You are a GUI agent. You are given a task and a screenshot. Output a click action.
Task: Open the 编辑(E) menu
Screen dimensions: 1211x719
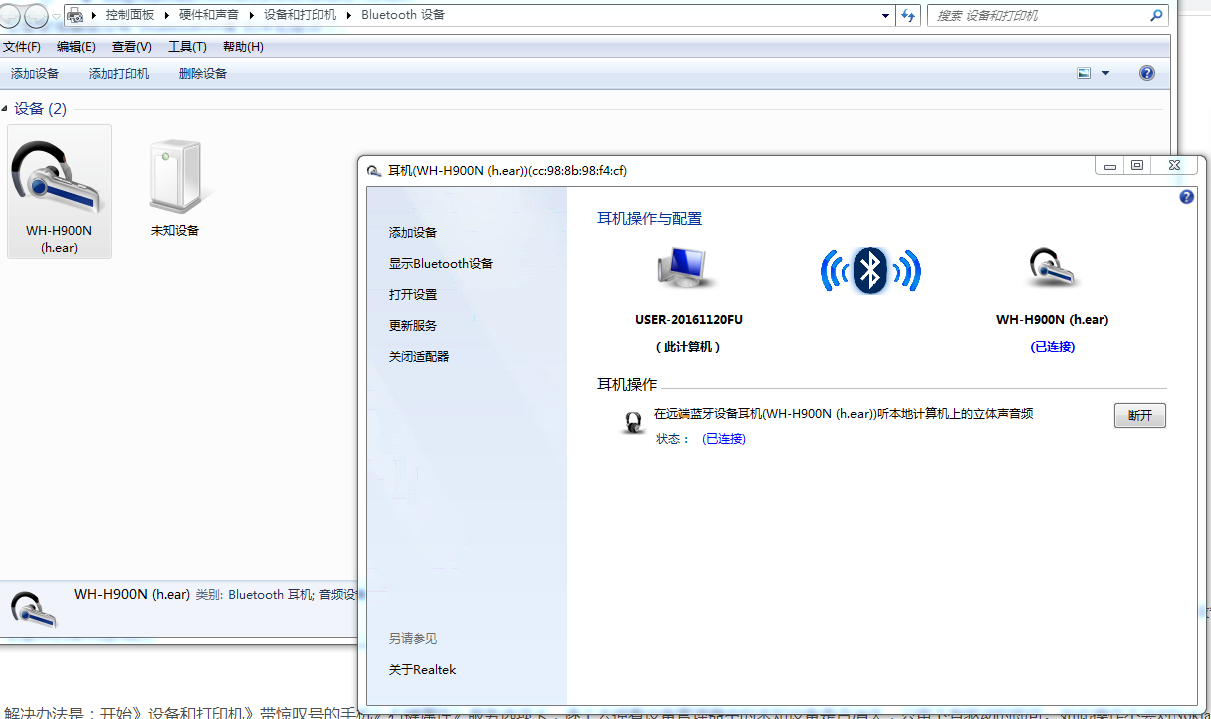click(x=76, y=47)
